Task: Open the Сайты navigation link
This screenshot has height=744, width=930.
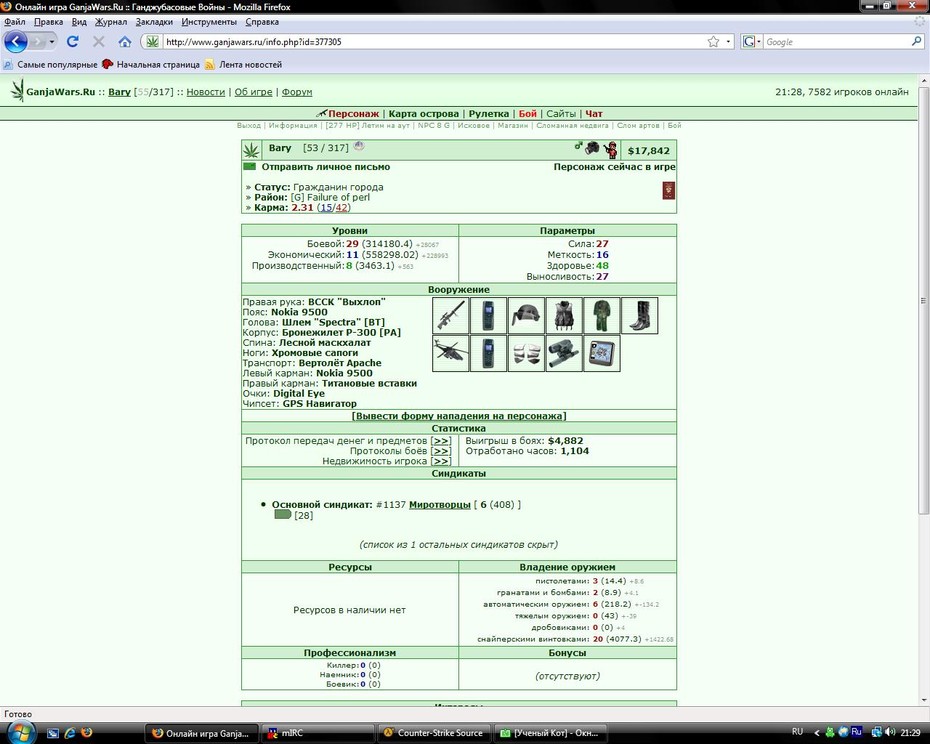Action: [561, 114]
